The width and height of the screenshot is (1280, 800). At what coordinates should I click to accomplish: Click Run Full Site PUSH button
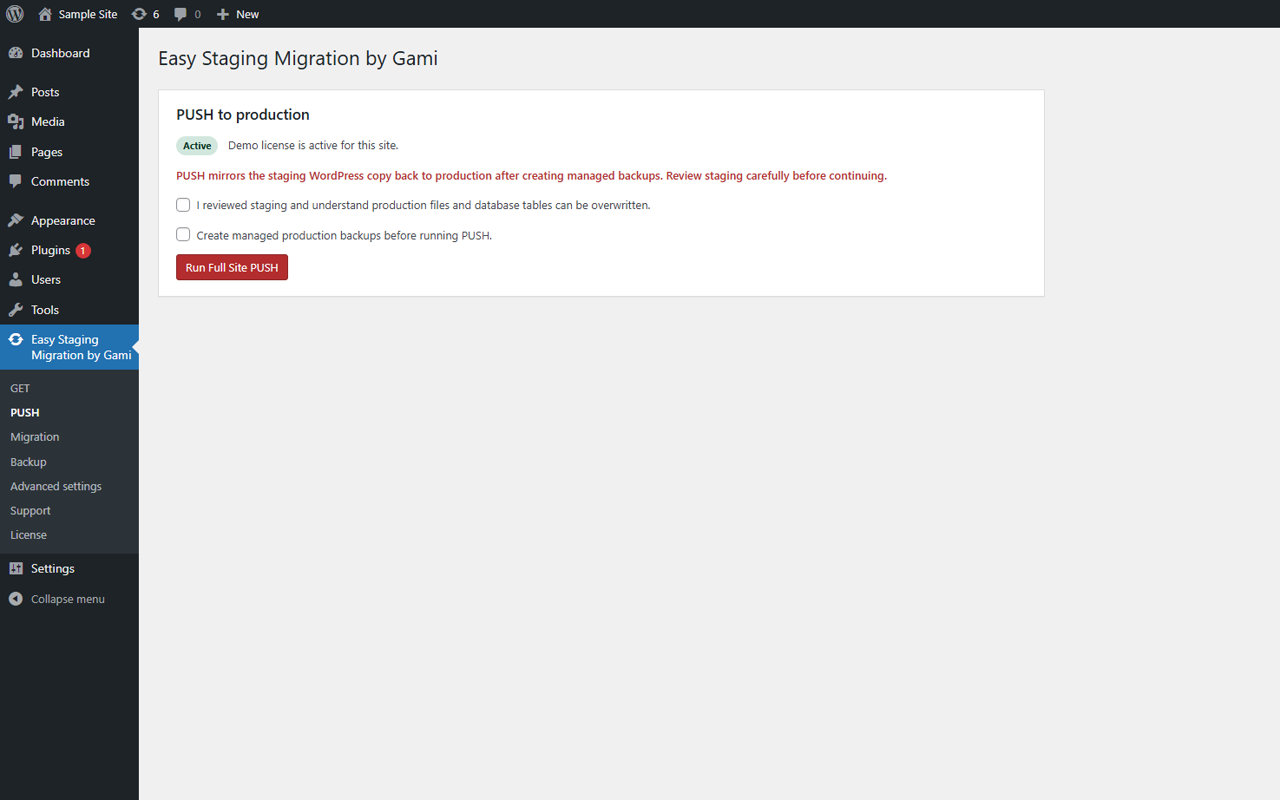(232, 268)
